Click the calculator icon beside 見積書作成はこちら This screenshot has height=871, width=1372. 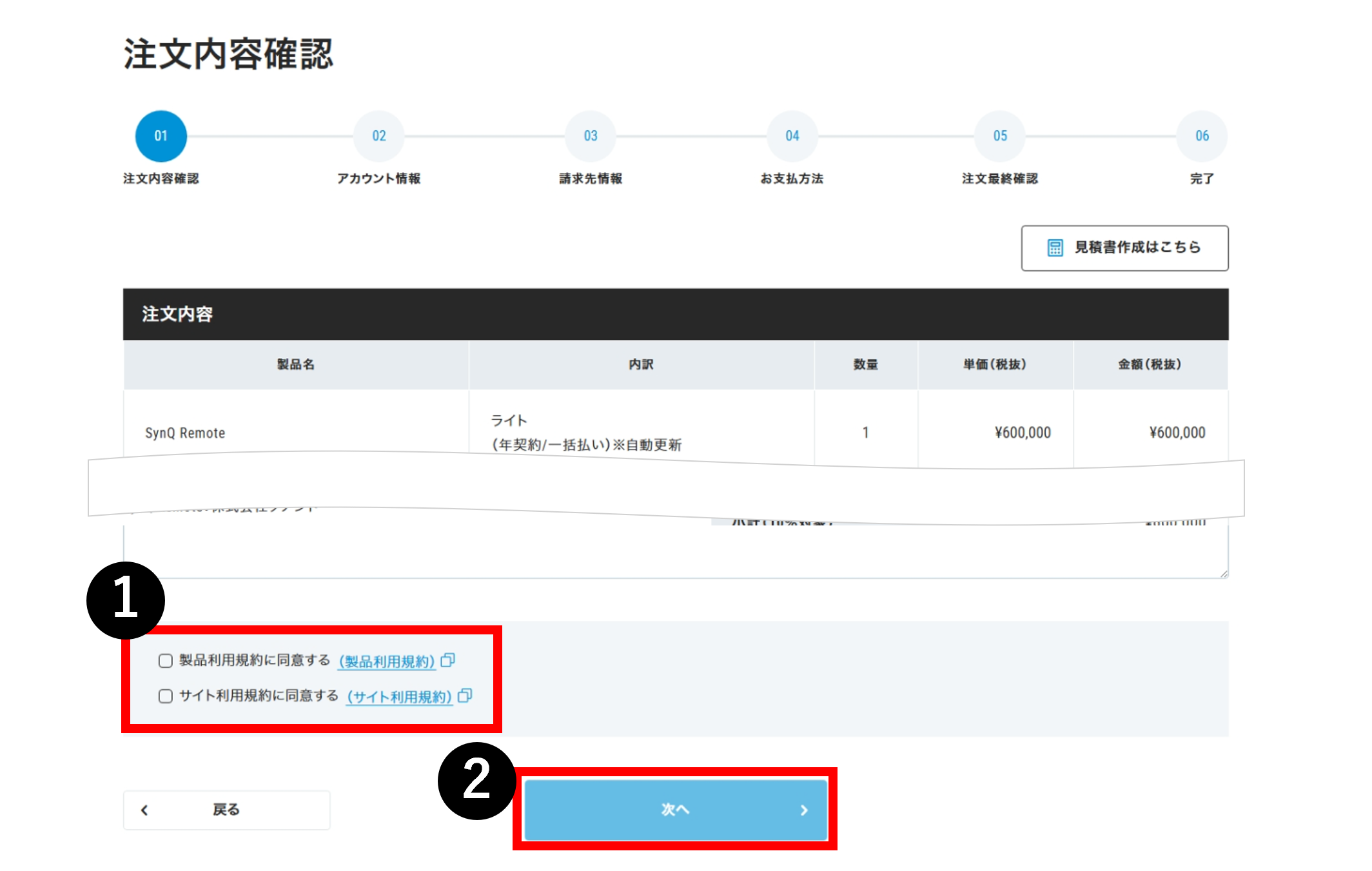pyautogui.click(x=1055, y=248)
